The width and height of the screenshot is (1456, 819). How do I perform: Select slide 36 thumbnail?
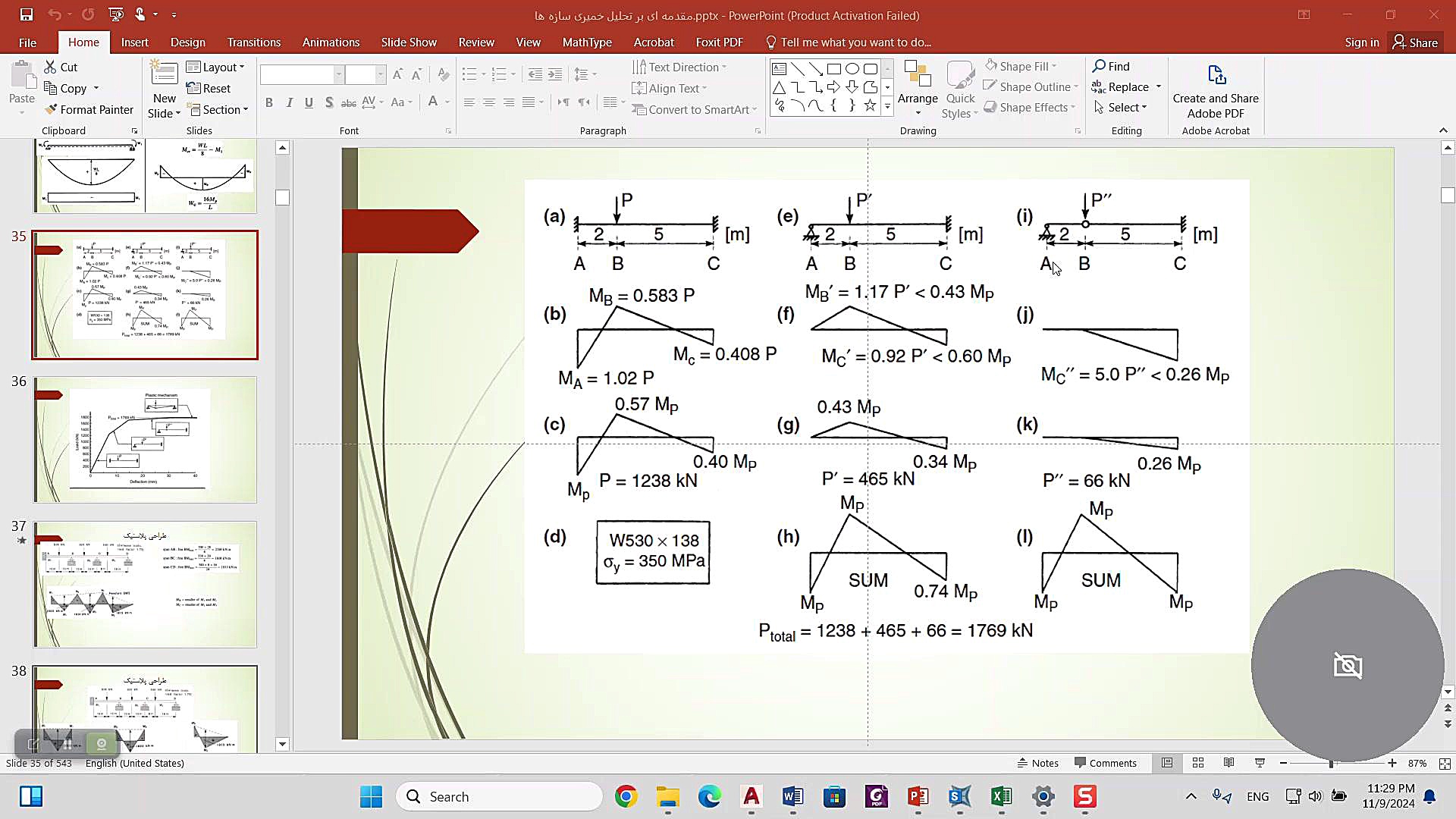point(145,440)
